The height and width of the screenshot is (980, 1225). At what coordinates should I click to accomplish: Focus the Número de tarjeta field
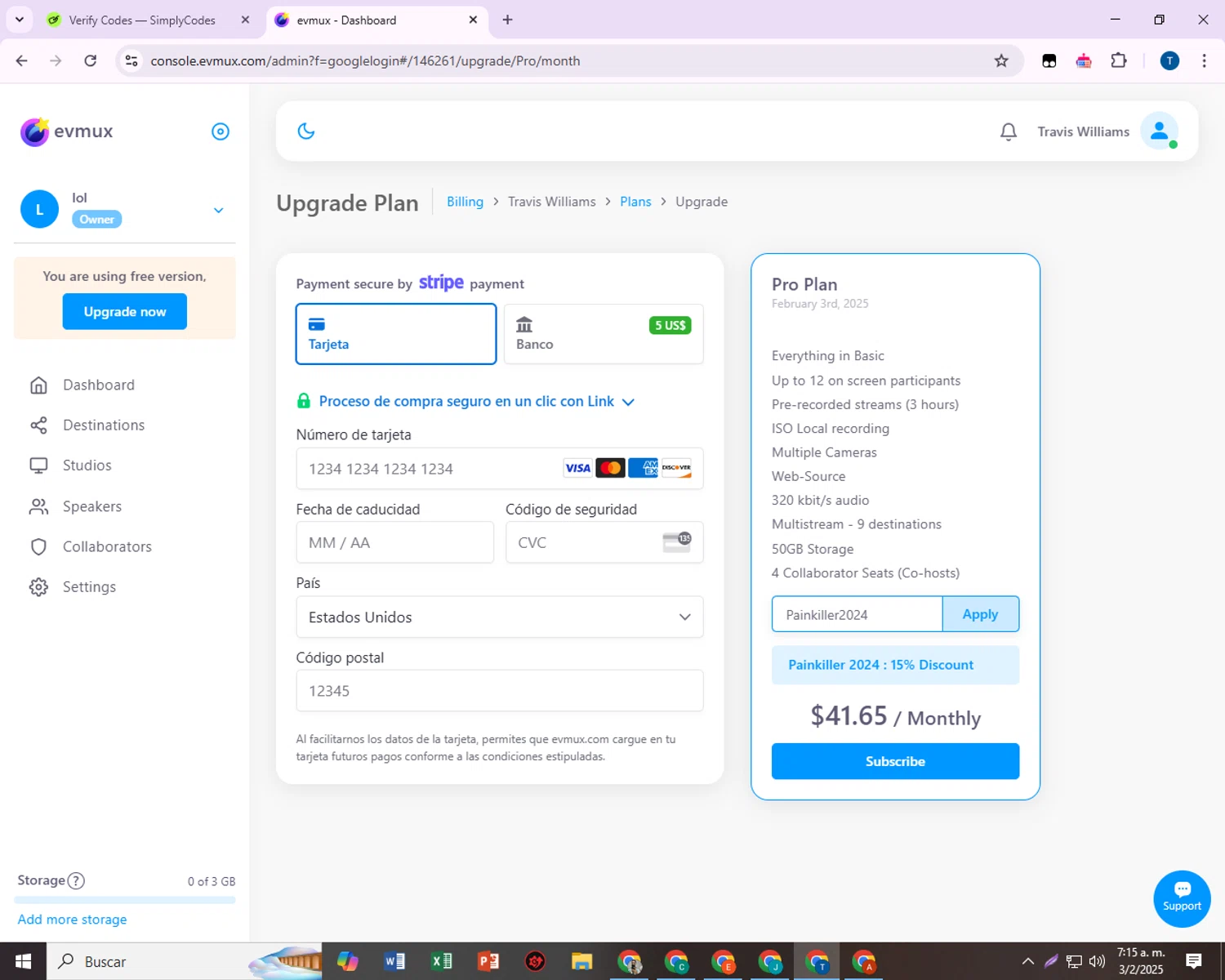point(500,469)
